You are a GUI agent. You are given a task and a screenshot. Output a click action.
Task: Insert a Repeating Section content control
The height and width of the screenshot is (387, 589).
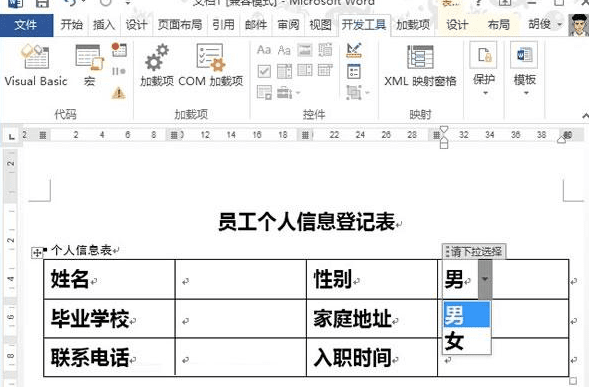coord(264,92)
